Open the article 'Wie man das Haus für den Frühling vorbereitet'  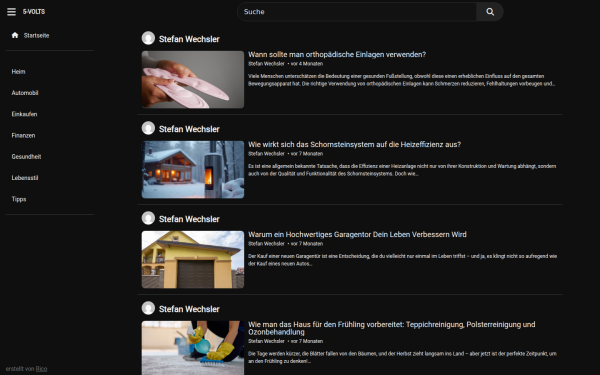coord(391,328)
